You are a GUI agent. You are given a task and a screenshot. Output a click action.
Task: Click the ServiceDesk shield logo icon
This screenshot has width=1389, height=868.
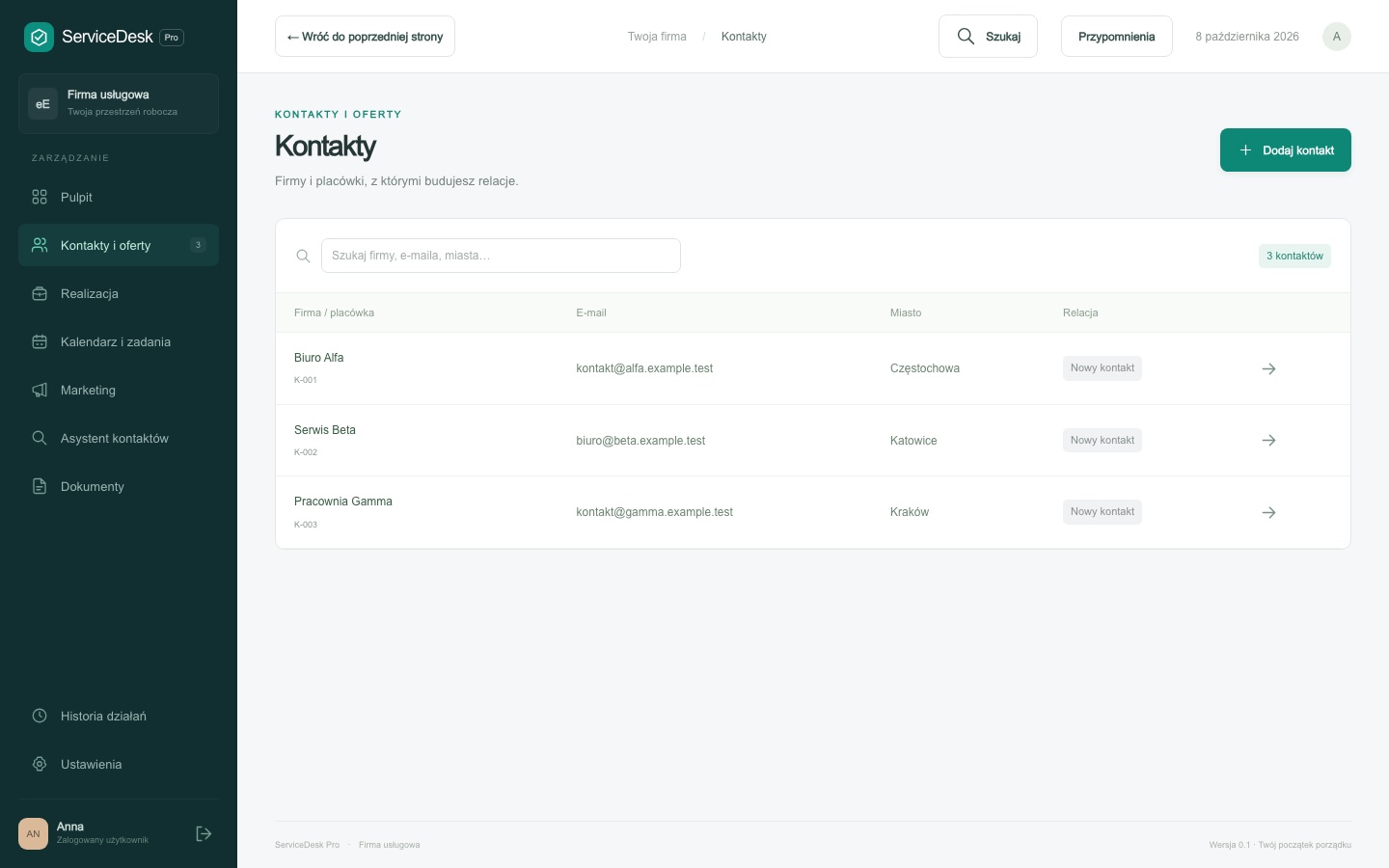(x=39, y=37)
